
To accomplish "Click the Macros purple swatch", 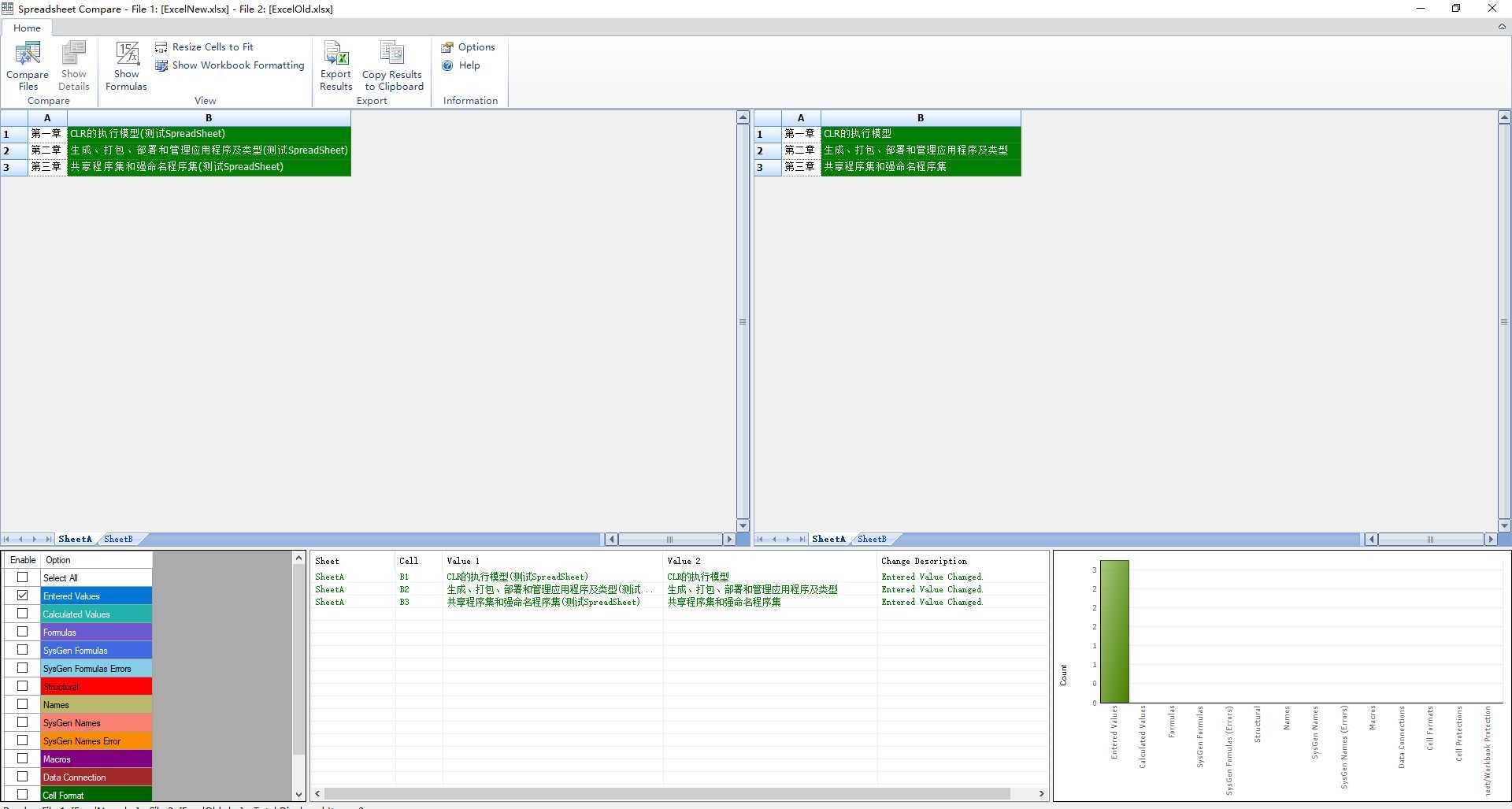I will 96,759.
